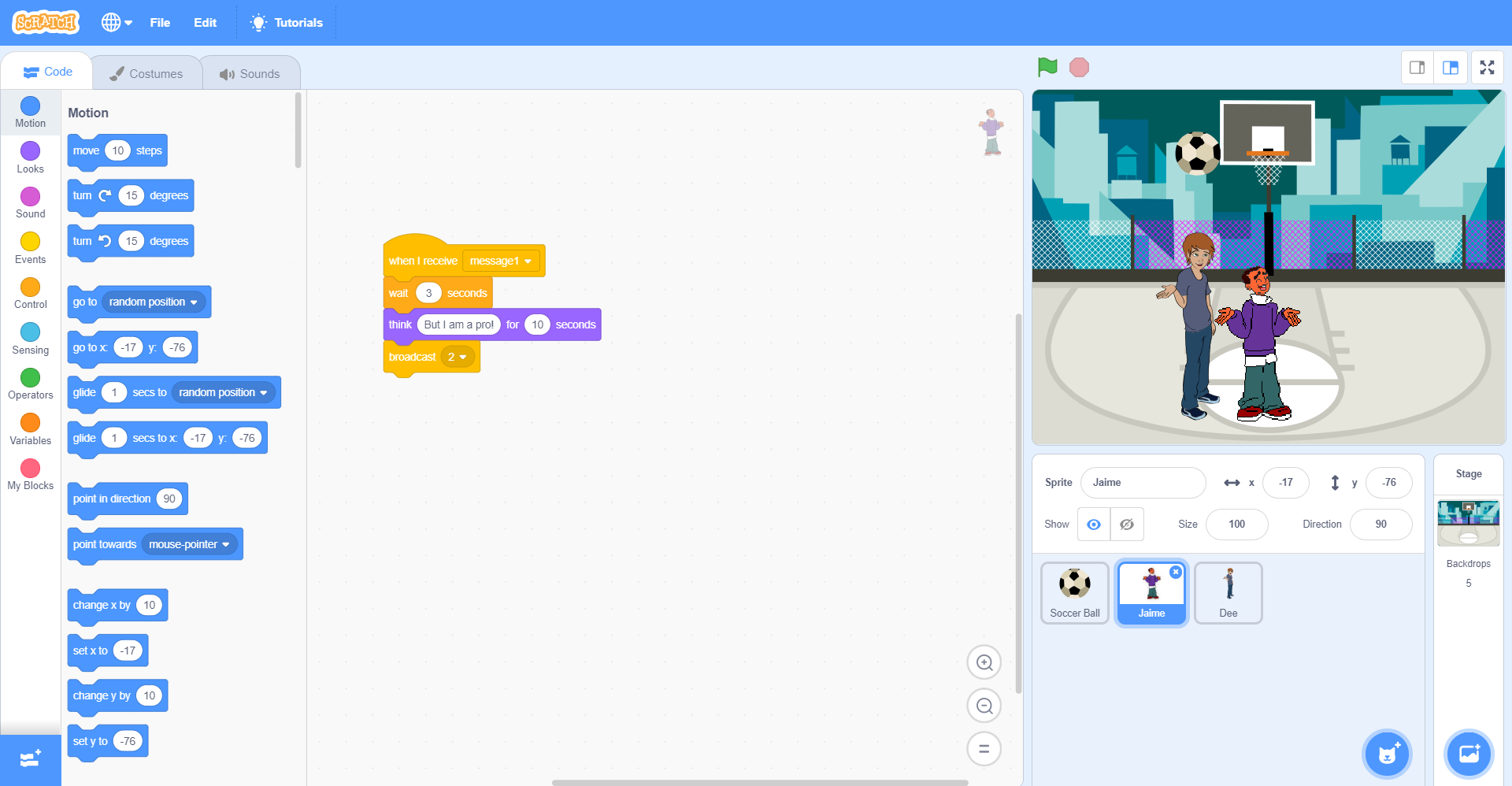The width and height of the screenshot is (1512, 786).
Task: Open the Edit menu
Action: [205, 22]
